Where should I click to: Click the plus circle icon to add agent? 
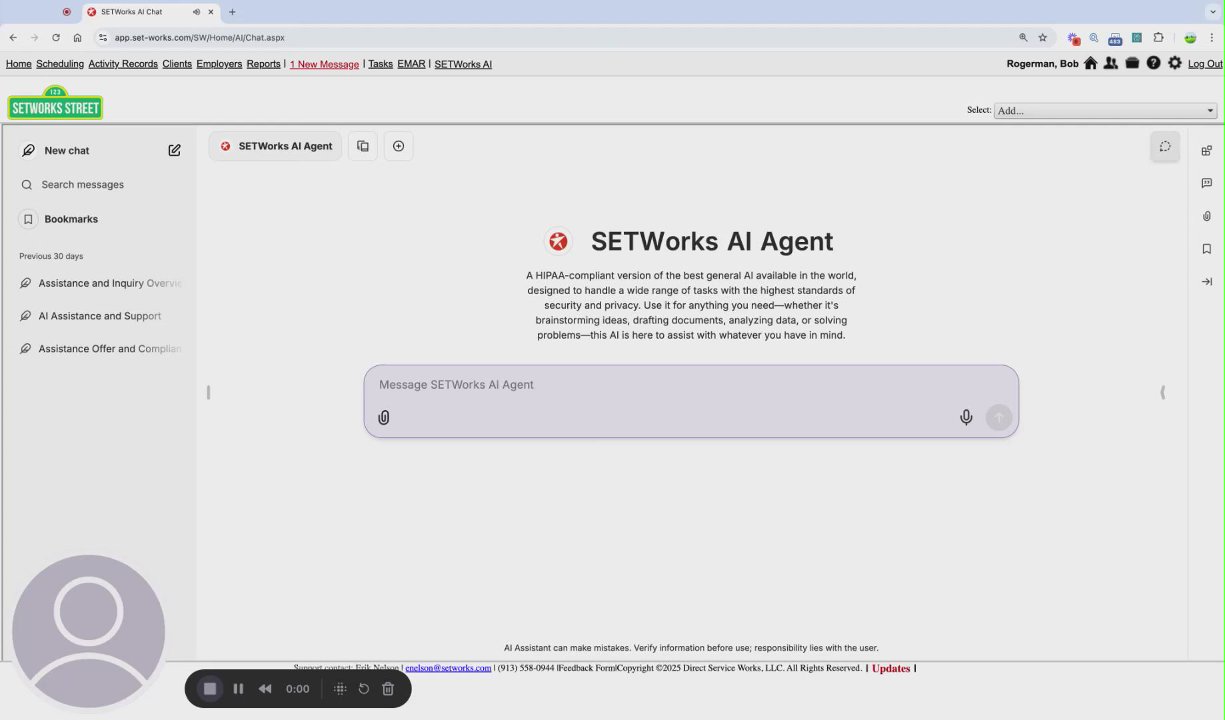click(x=398, y=146)
